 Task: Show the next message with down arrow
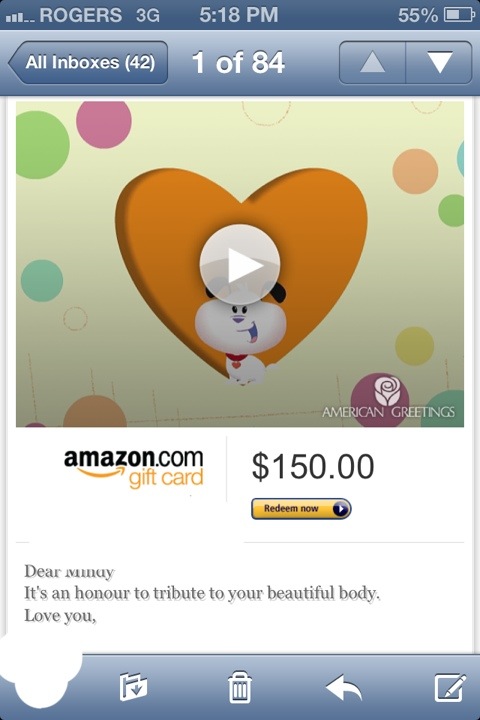(439, 62)
